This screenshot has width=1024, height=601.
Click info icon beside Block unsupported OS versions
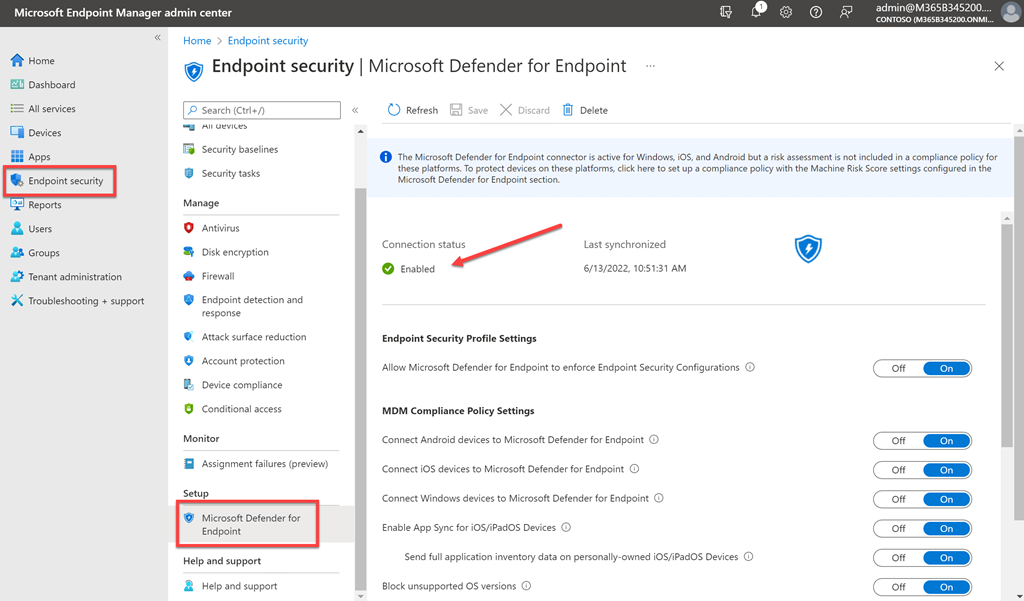[x=526, y=586]
